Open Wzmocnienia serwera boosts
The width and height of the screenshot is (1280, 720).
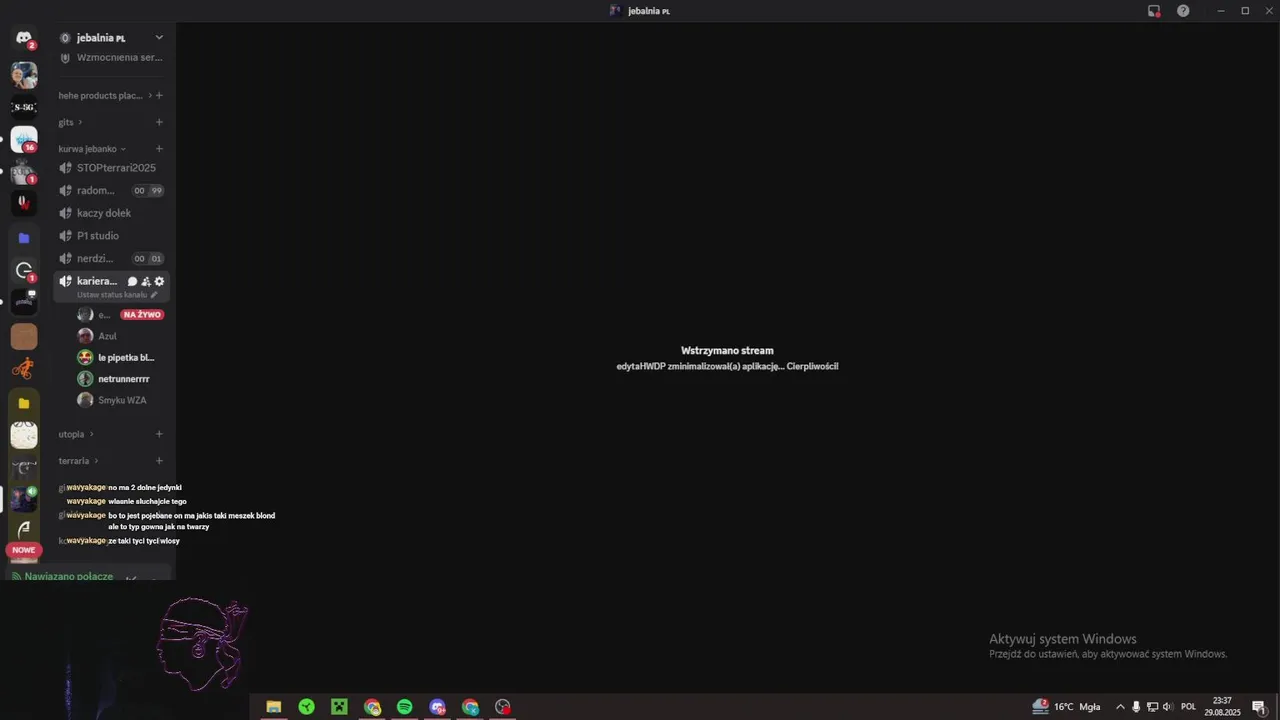(x=111, y=58)
